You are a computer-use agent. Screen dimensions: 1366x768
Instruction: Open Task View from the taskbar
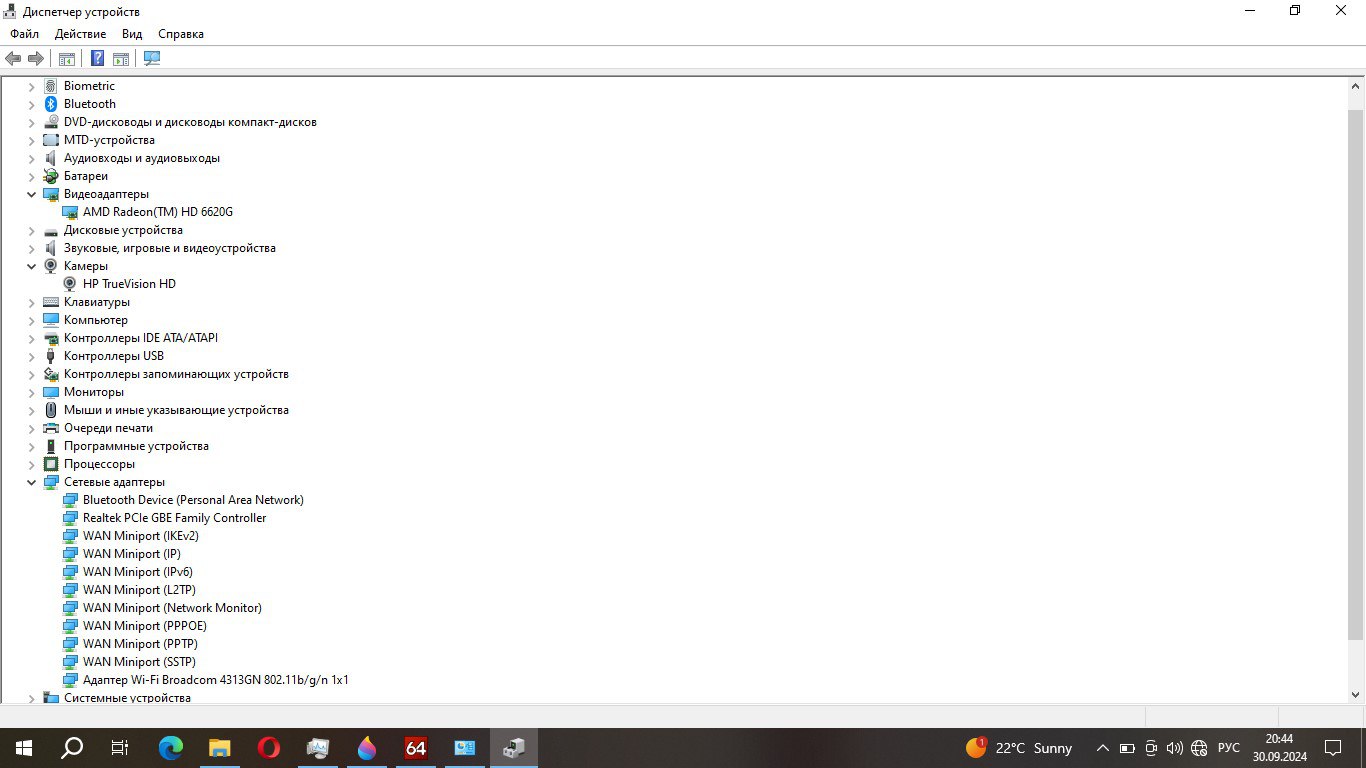[120, 748]
